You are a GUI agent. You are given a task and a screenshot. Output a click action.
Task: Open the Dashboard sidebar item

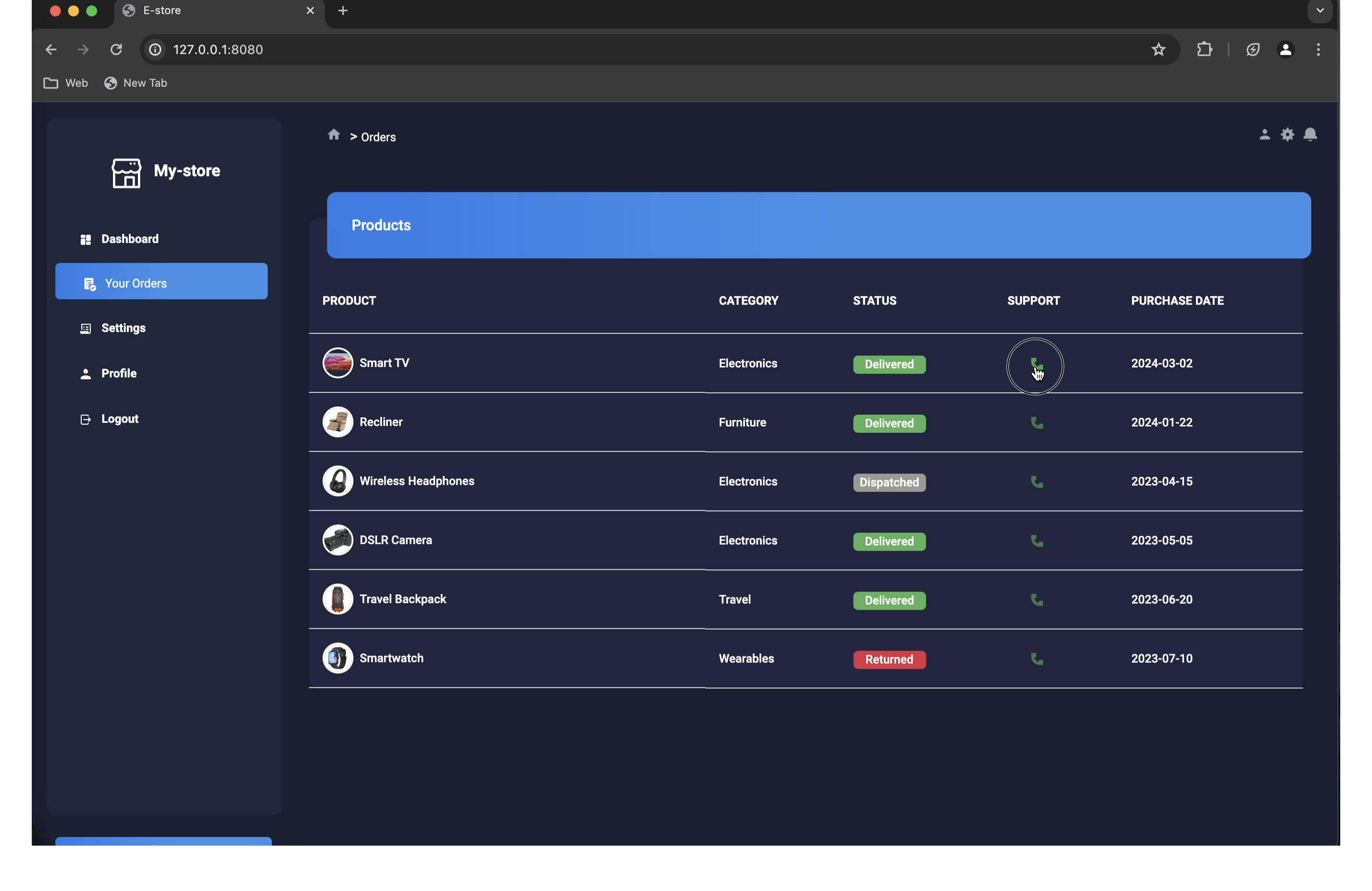tap(130, 239)
